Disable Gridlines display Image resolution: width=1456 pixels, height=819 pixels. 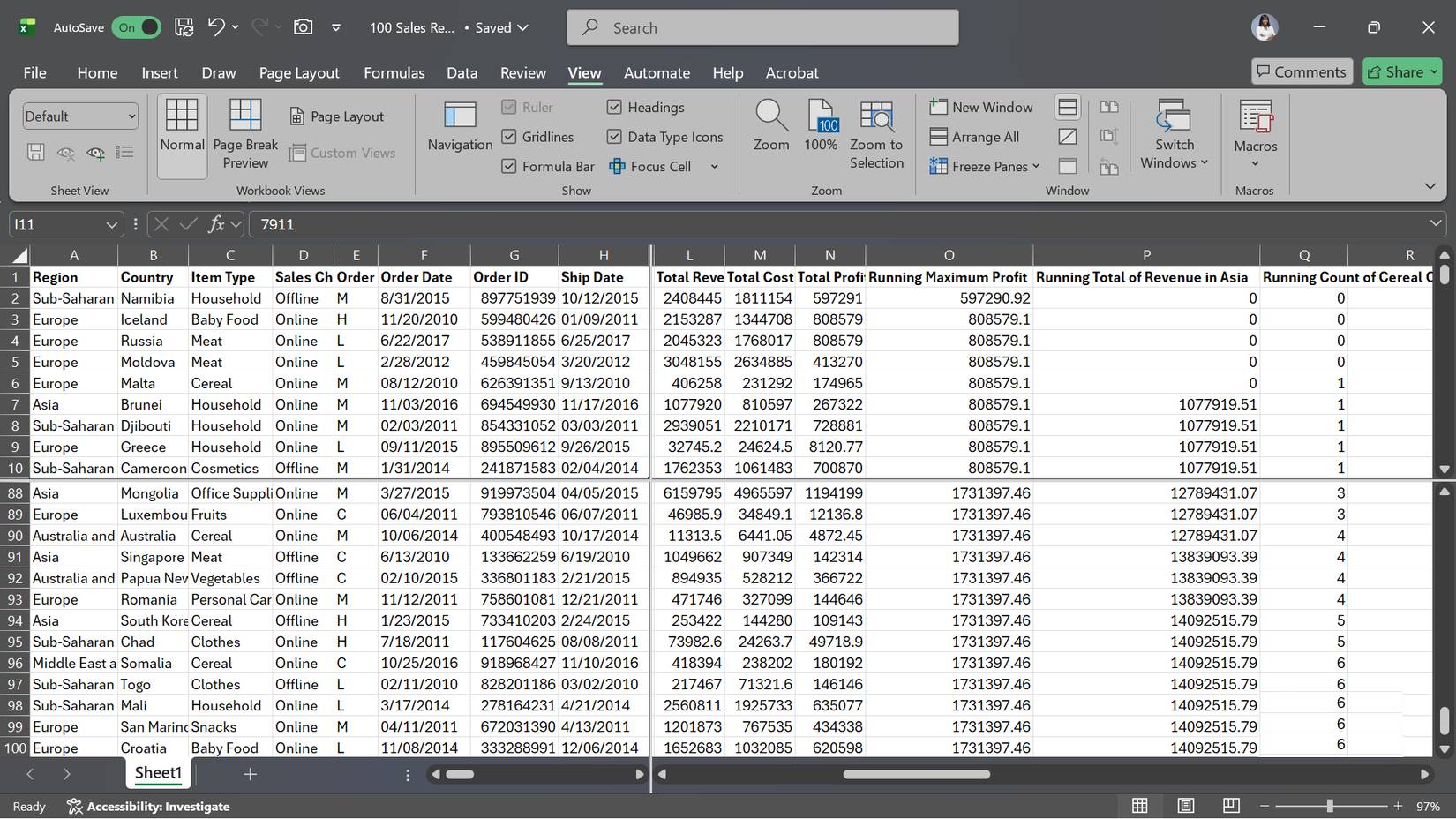[509, 137]
